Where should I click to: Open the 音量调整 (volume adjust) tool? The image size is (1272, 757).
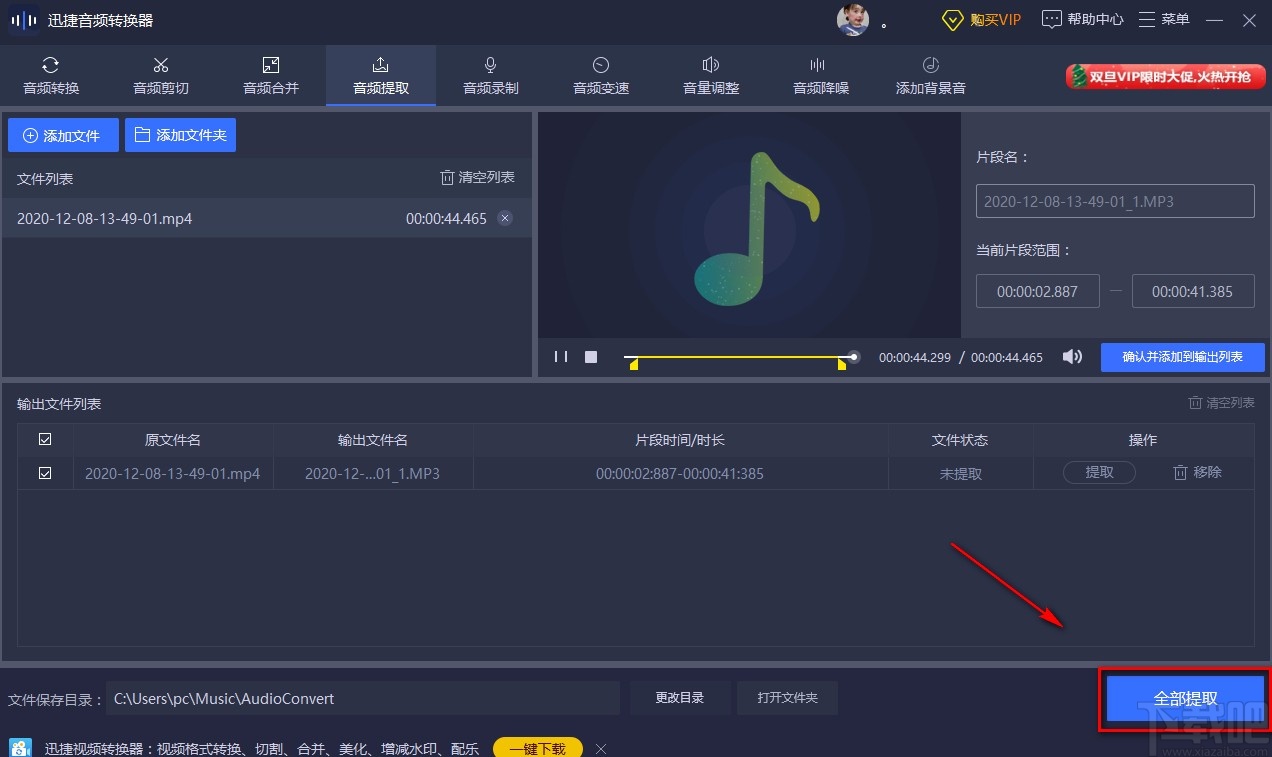(710, 75)
